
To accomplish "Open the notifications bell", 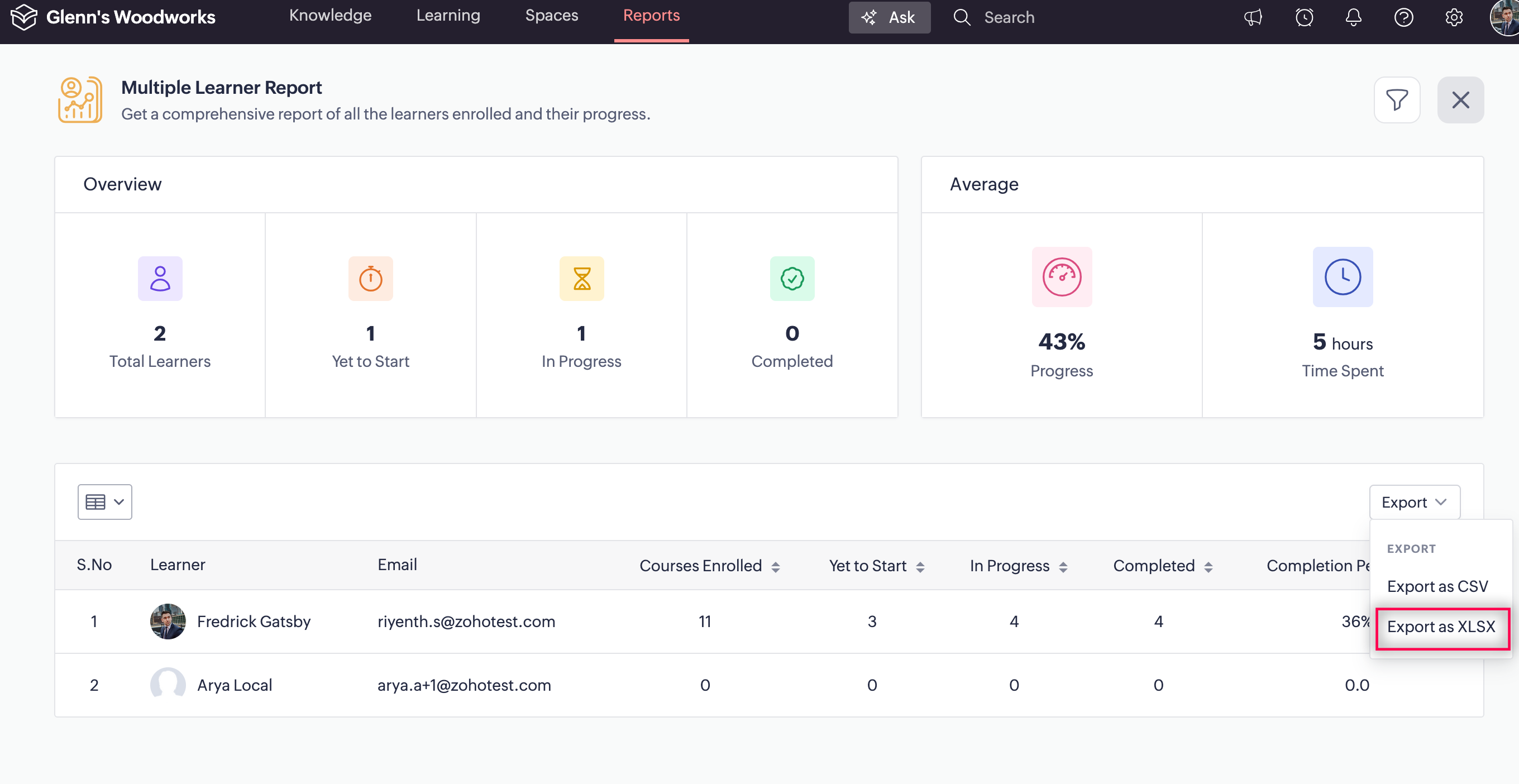I will [1353, 17].
